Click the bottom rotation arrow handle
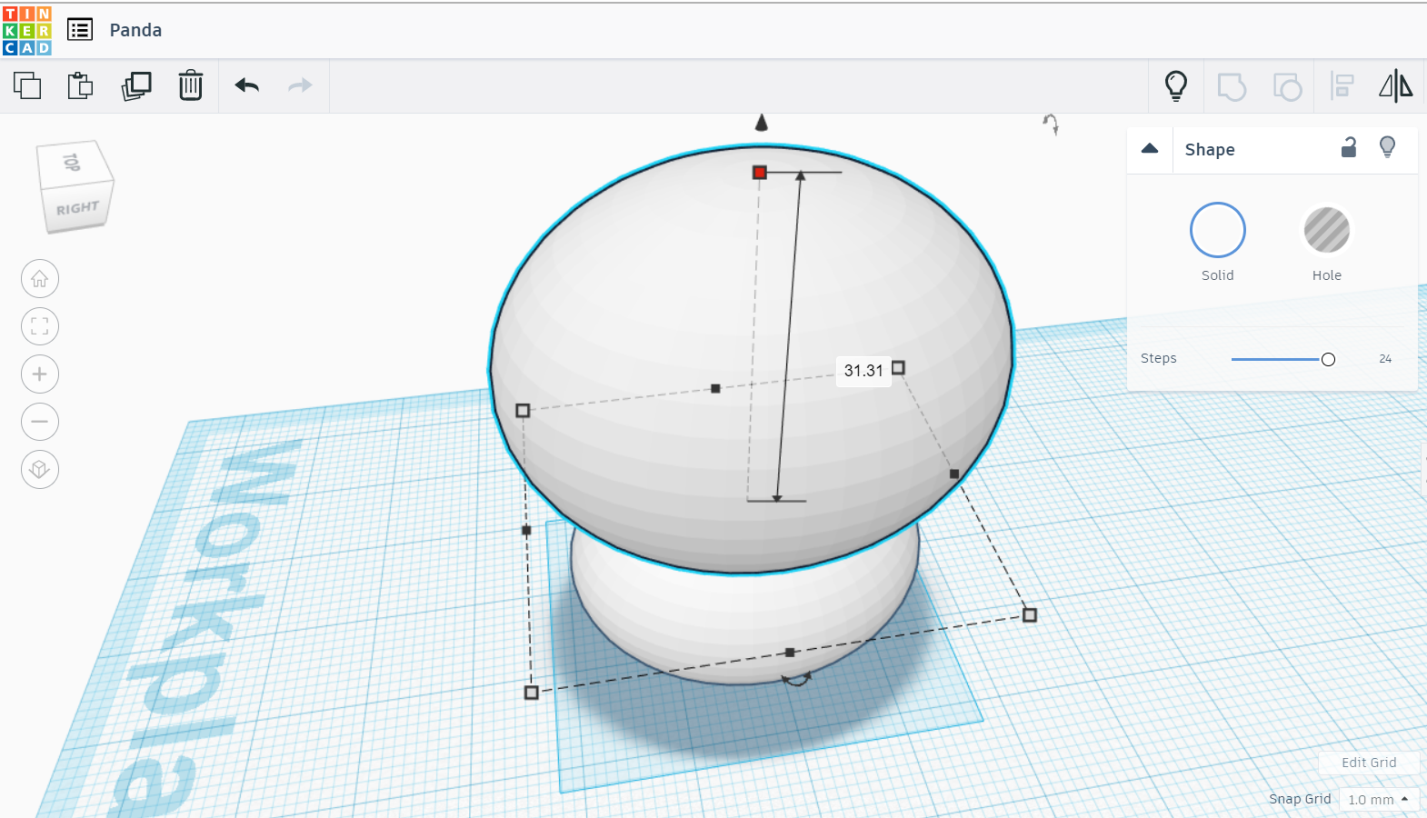The image size is (1427, 818). [x=796, y=679]
